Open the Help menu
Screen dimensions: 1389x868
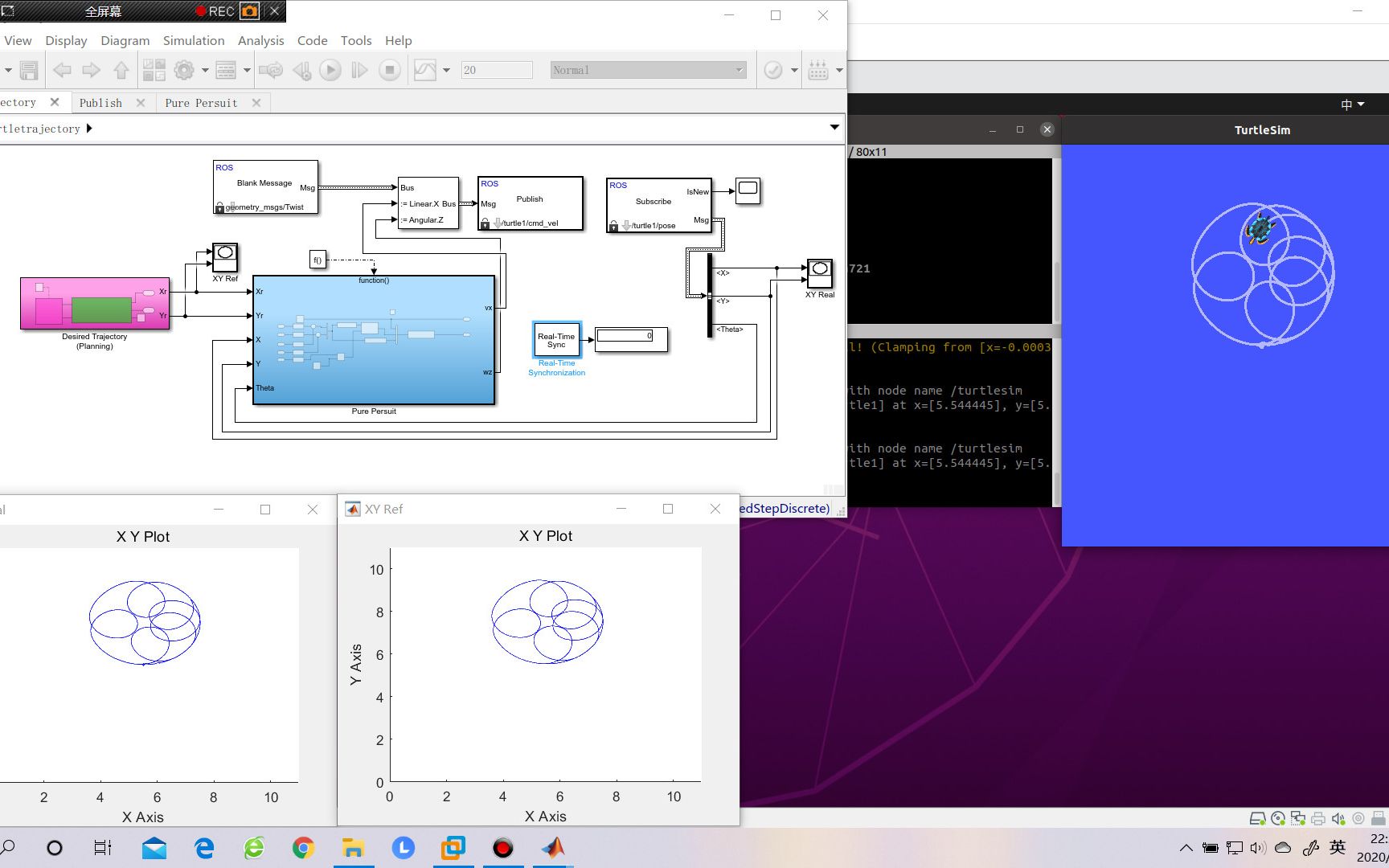(x=398, y=40)
